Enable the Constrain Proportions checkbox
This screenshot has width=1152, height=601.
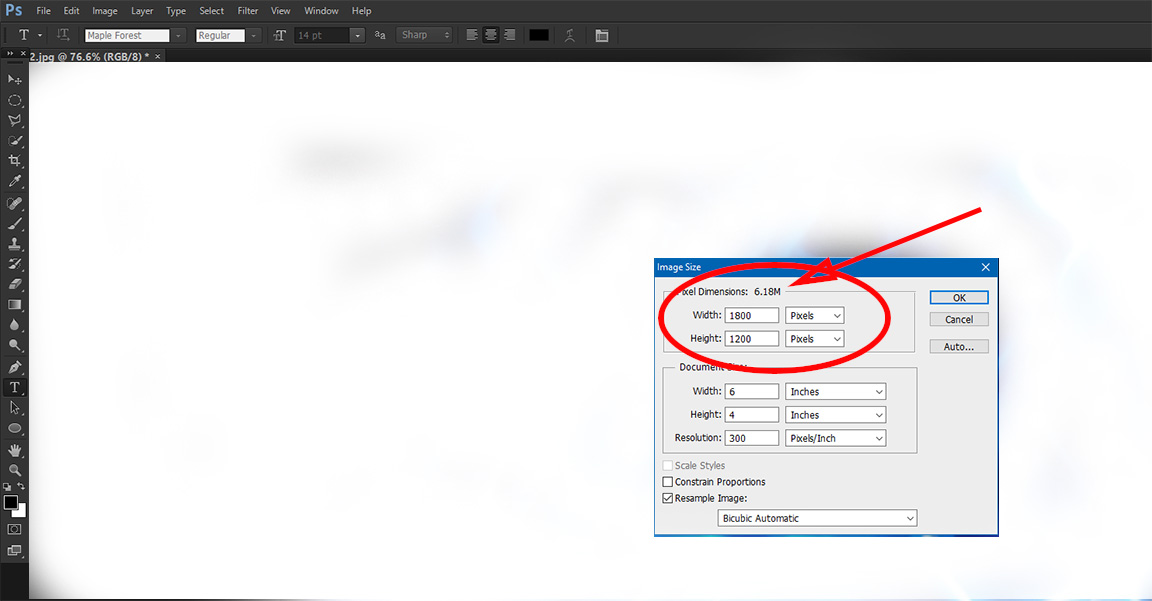click(667, 481)
